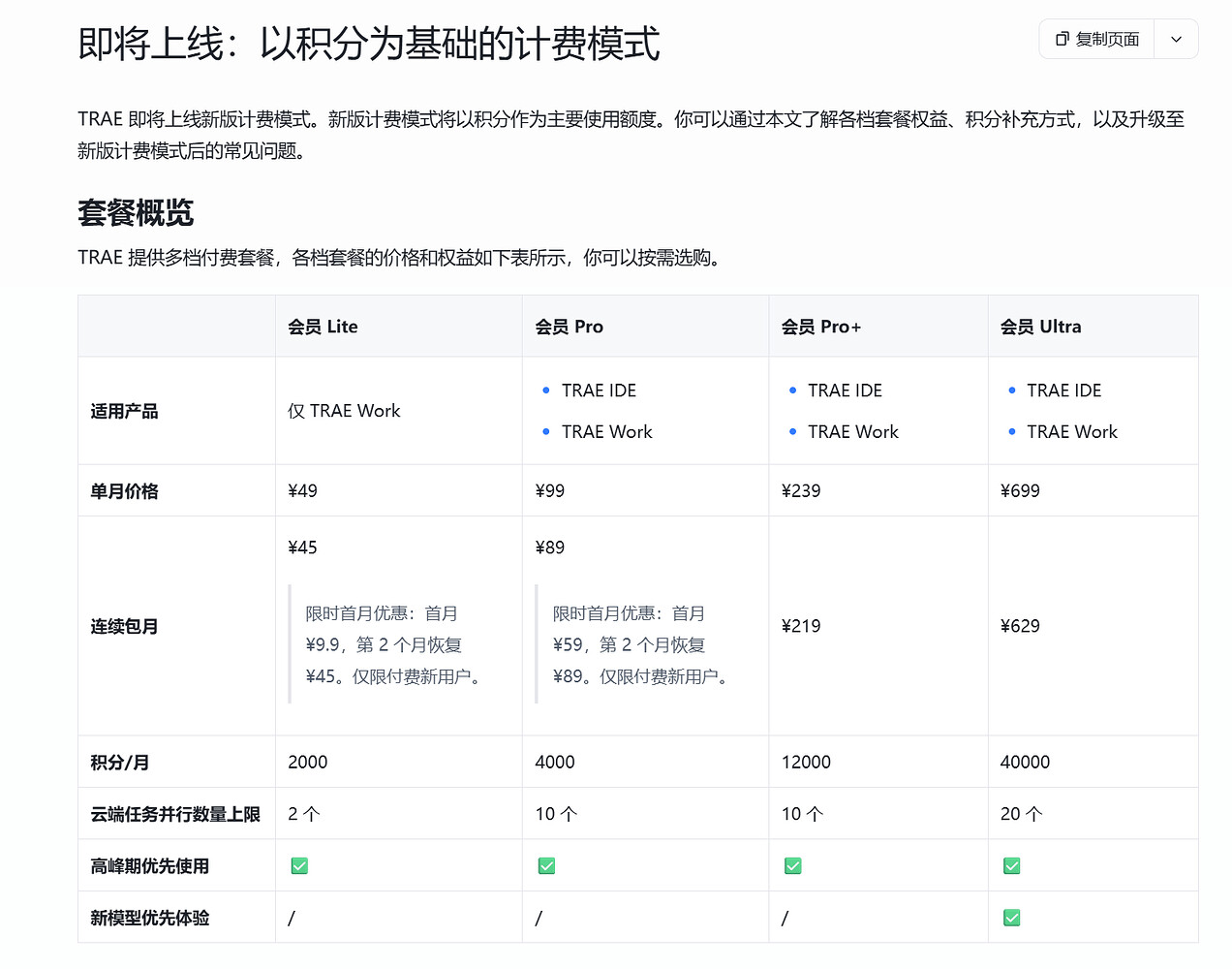Image resolution: width=1232 pixels, height=969 pixels.
Task: Click the 套餐概览 section heading
Action: (136, 212)
